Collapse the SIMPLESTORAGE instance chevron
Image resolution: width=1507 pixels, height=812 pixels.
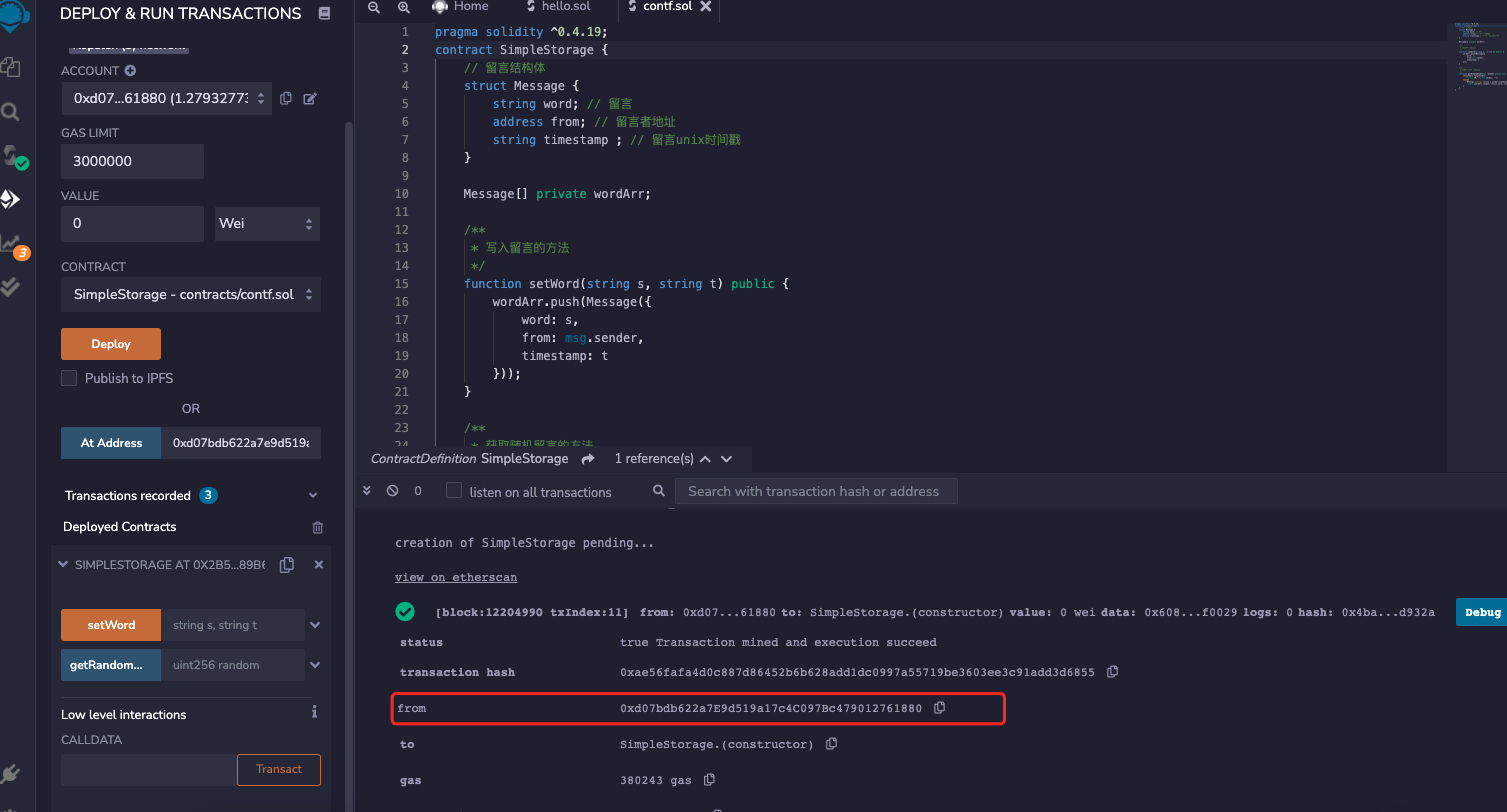click(x=63, y=565)
